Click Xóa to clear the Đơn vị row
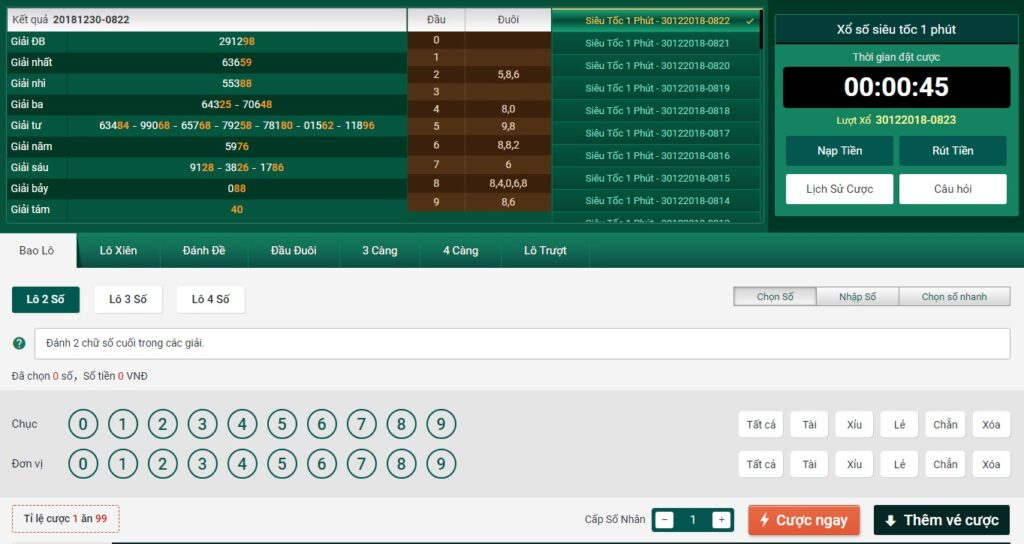 point(990,464)
